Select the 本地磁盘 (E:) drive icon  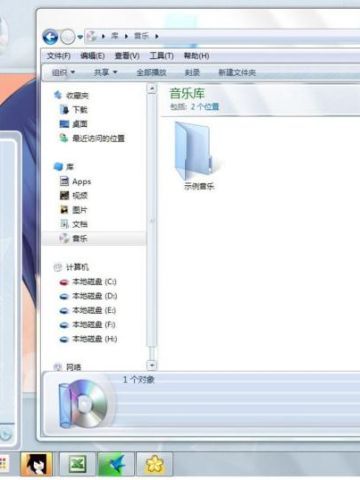tap(64, 311)
